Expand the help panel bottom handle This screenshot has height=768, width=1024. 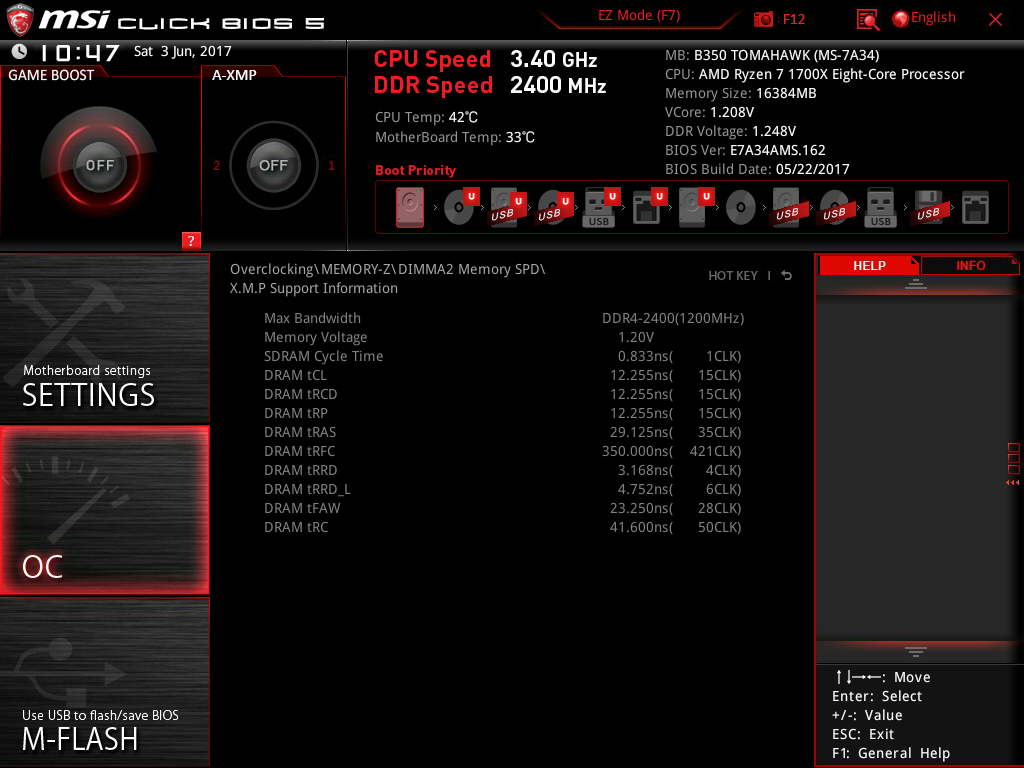click(916, 652)
